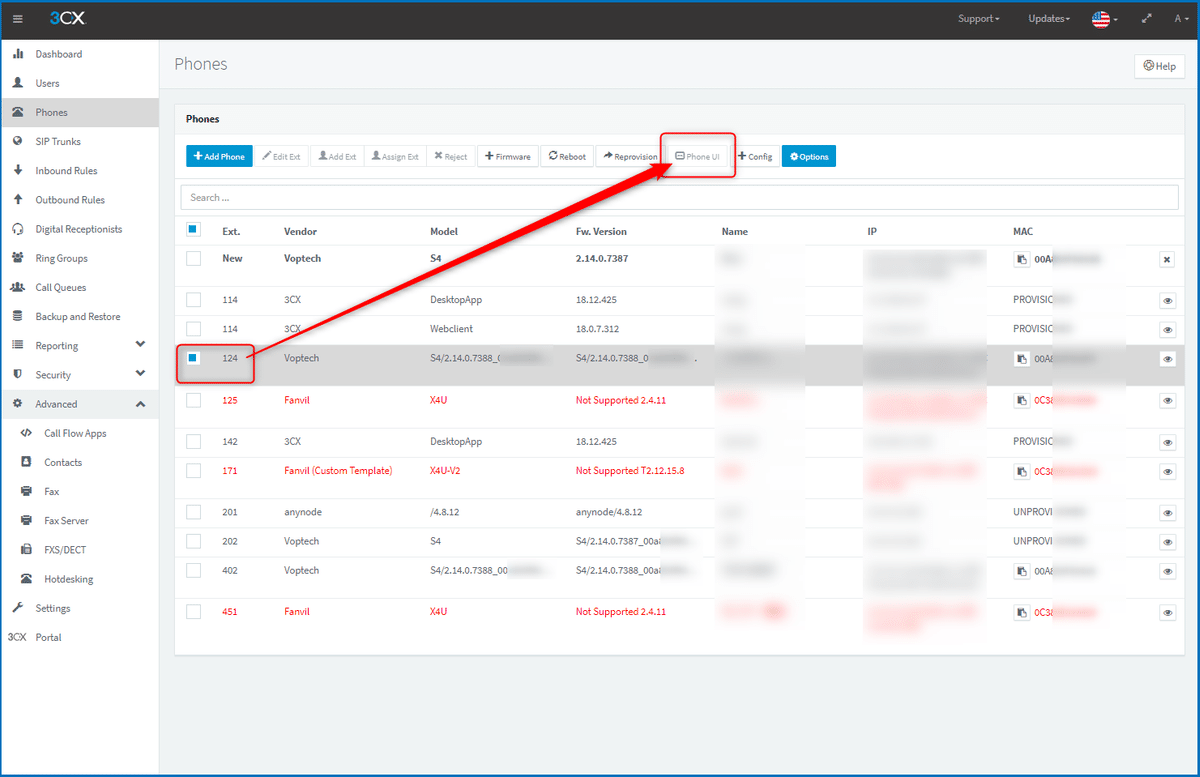Open Digital Receptionists in sidebar

[79, 229]
